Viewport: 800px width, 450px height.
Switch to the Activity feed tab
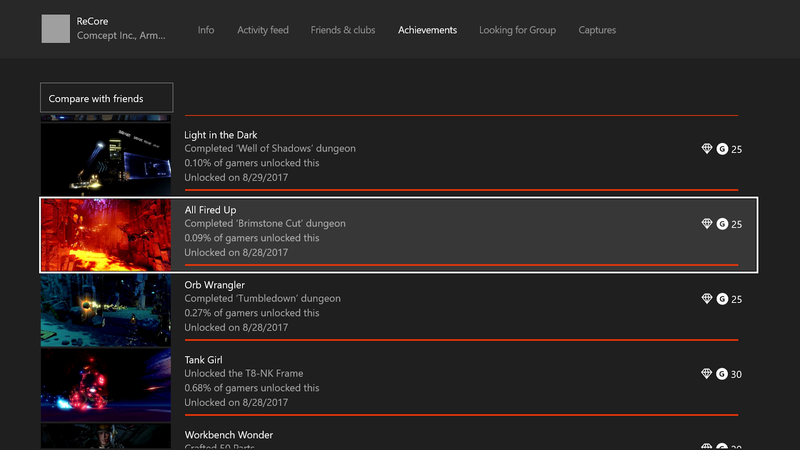[263, 30]
